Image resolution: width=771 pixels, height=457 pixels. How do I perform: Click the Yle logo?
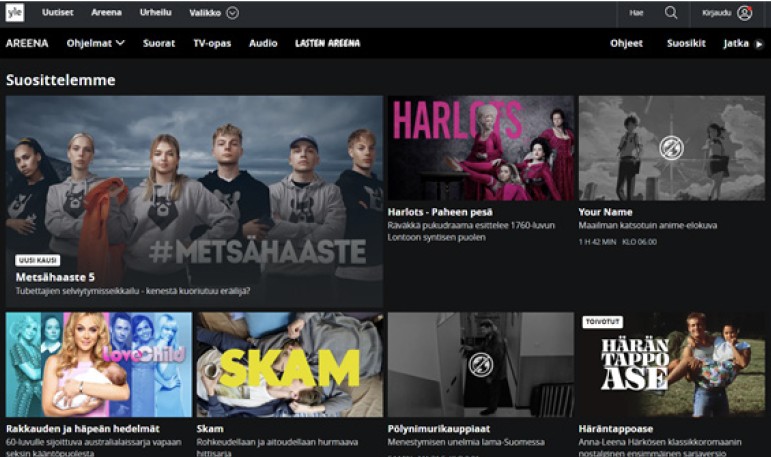point(15,12)
